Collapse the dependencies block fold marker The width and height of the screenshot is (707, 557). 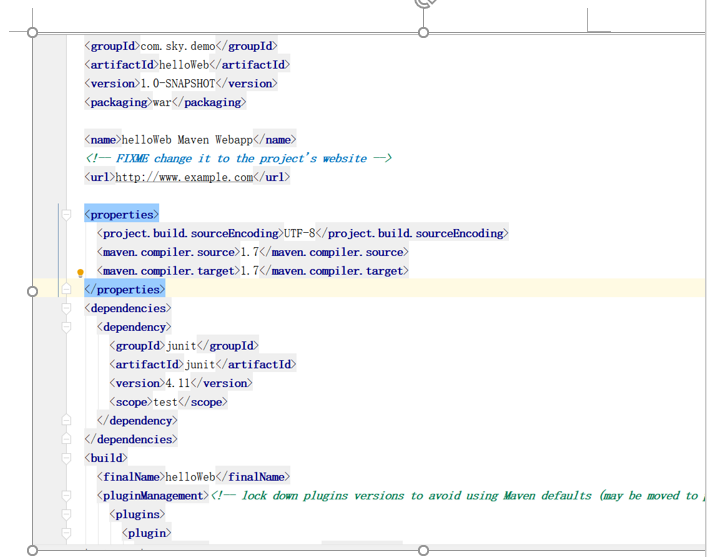pyautogui.click(x=66, y=308)
